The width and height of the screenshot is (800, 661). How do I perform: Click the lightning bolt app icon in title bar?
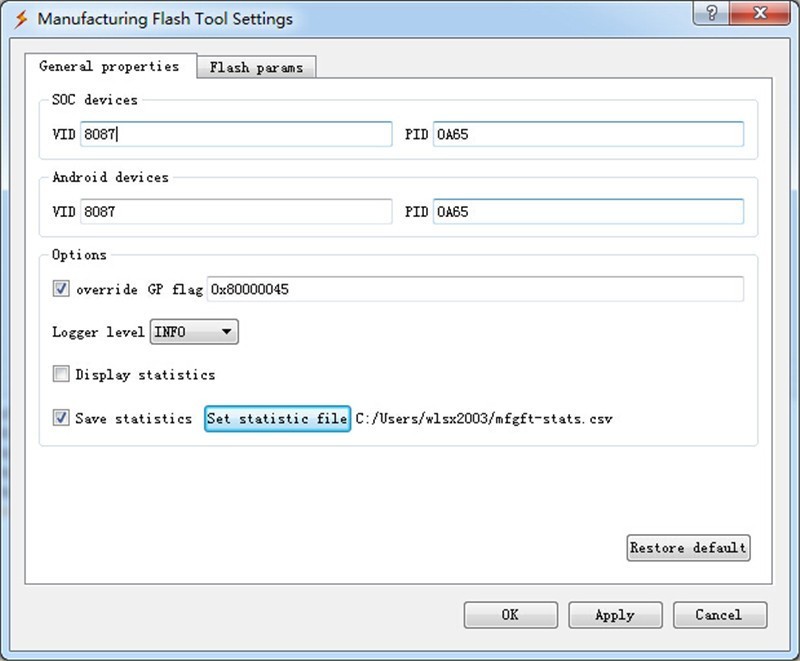pos(21,19)
